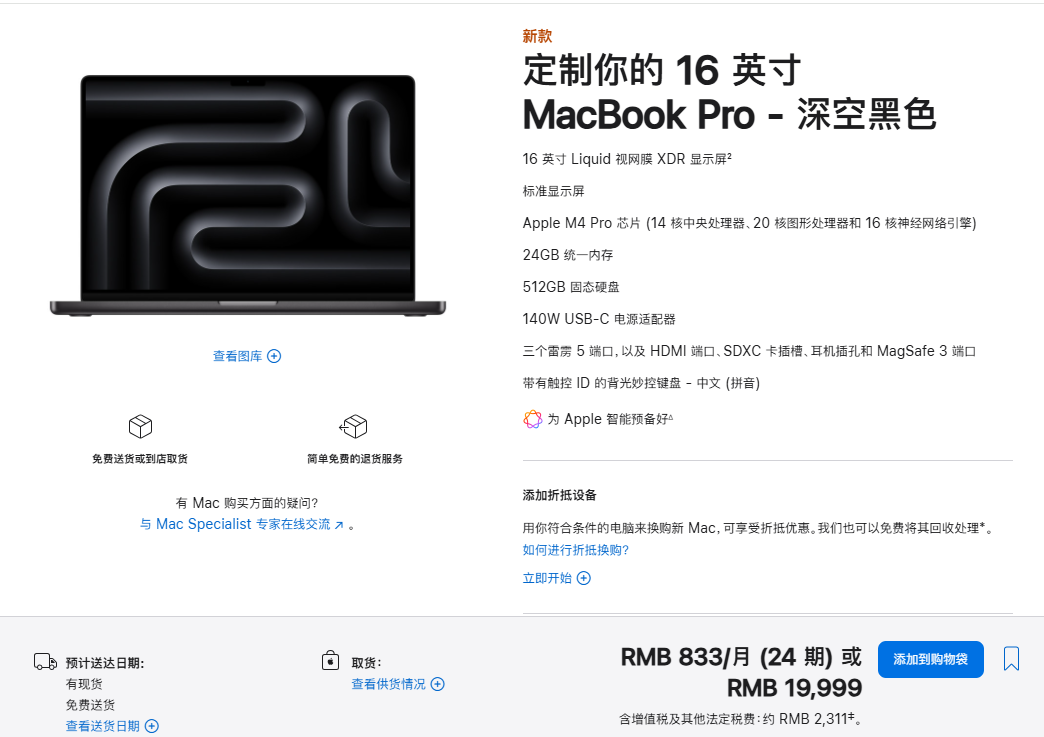
Task: Add to bag with 添加到购物袋 button
Action: 930,659
